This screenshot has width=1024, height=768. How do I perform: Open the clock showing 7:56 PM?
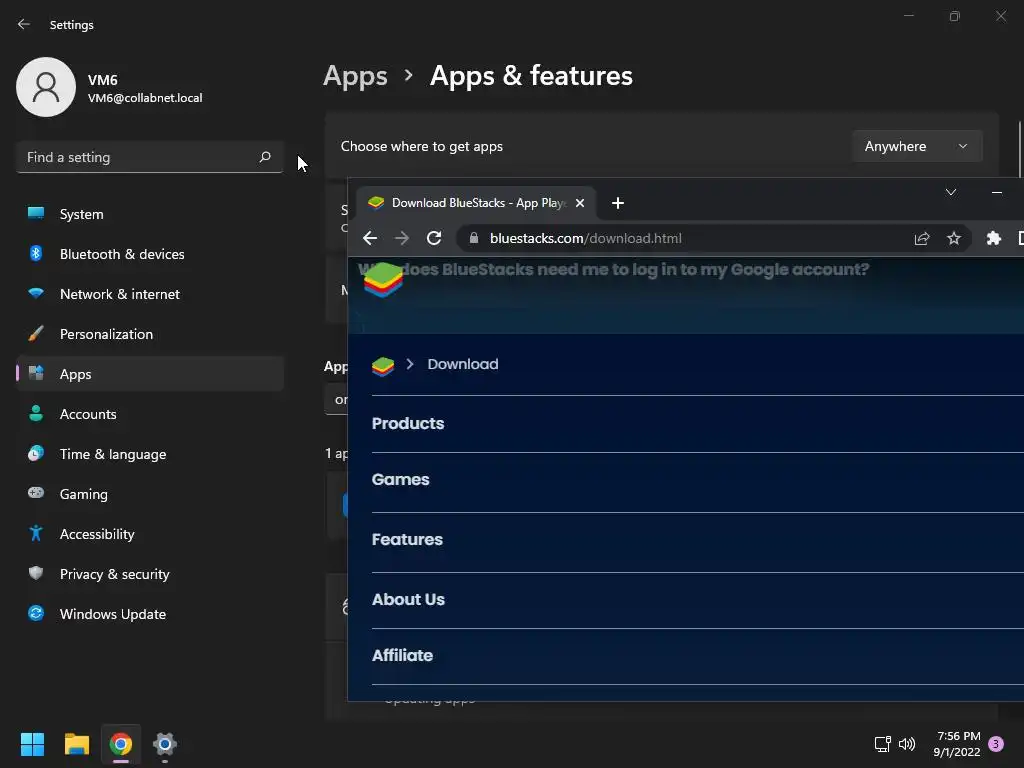pos(957,744)
